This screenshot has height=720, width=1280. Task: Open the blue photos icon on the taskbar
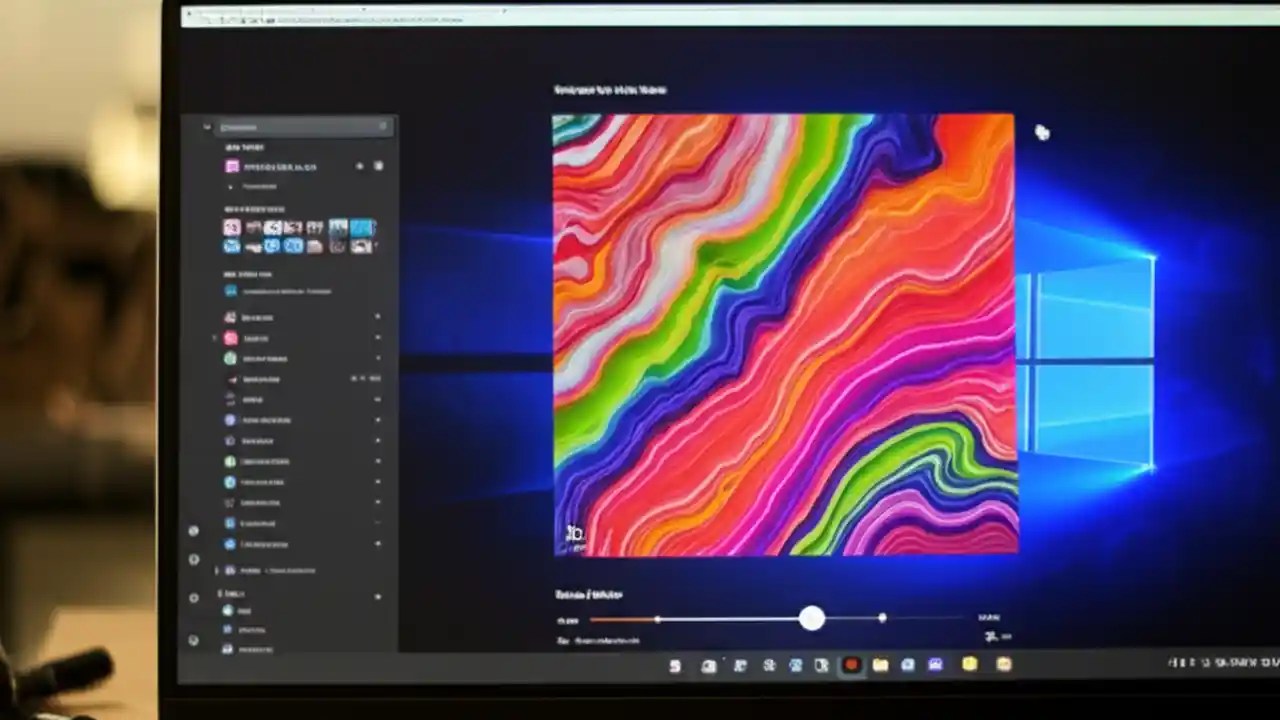click(x=935, y=664)
